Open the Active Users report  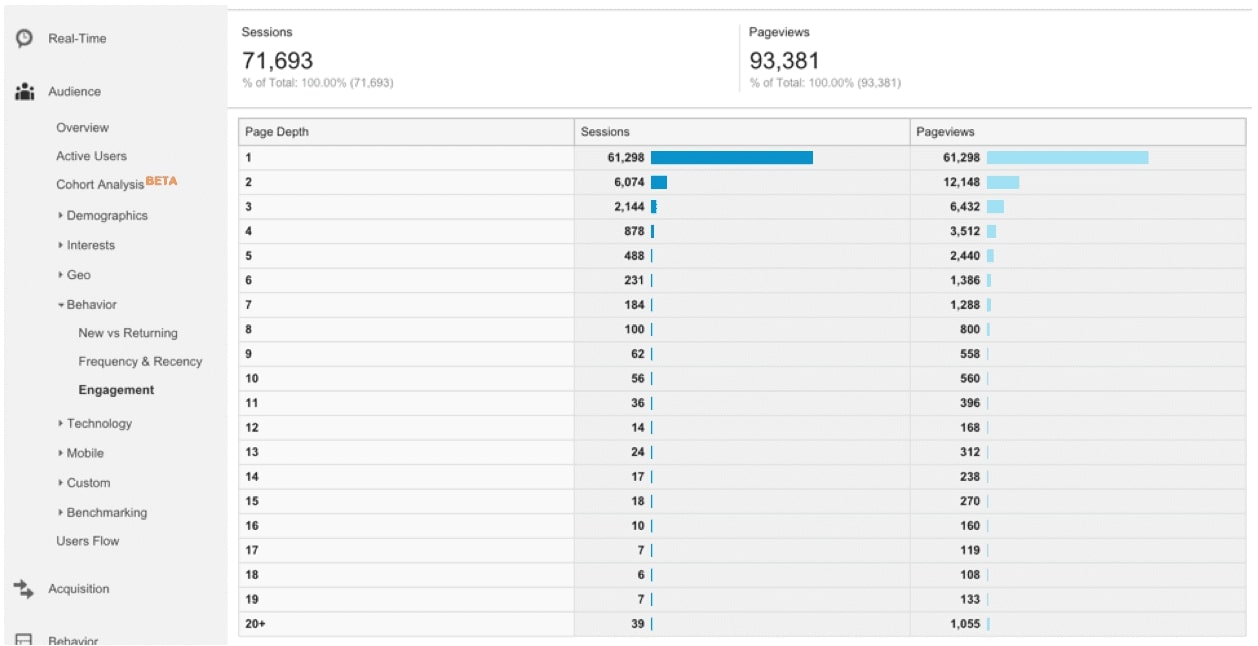(91, 156)
